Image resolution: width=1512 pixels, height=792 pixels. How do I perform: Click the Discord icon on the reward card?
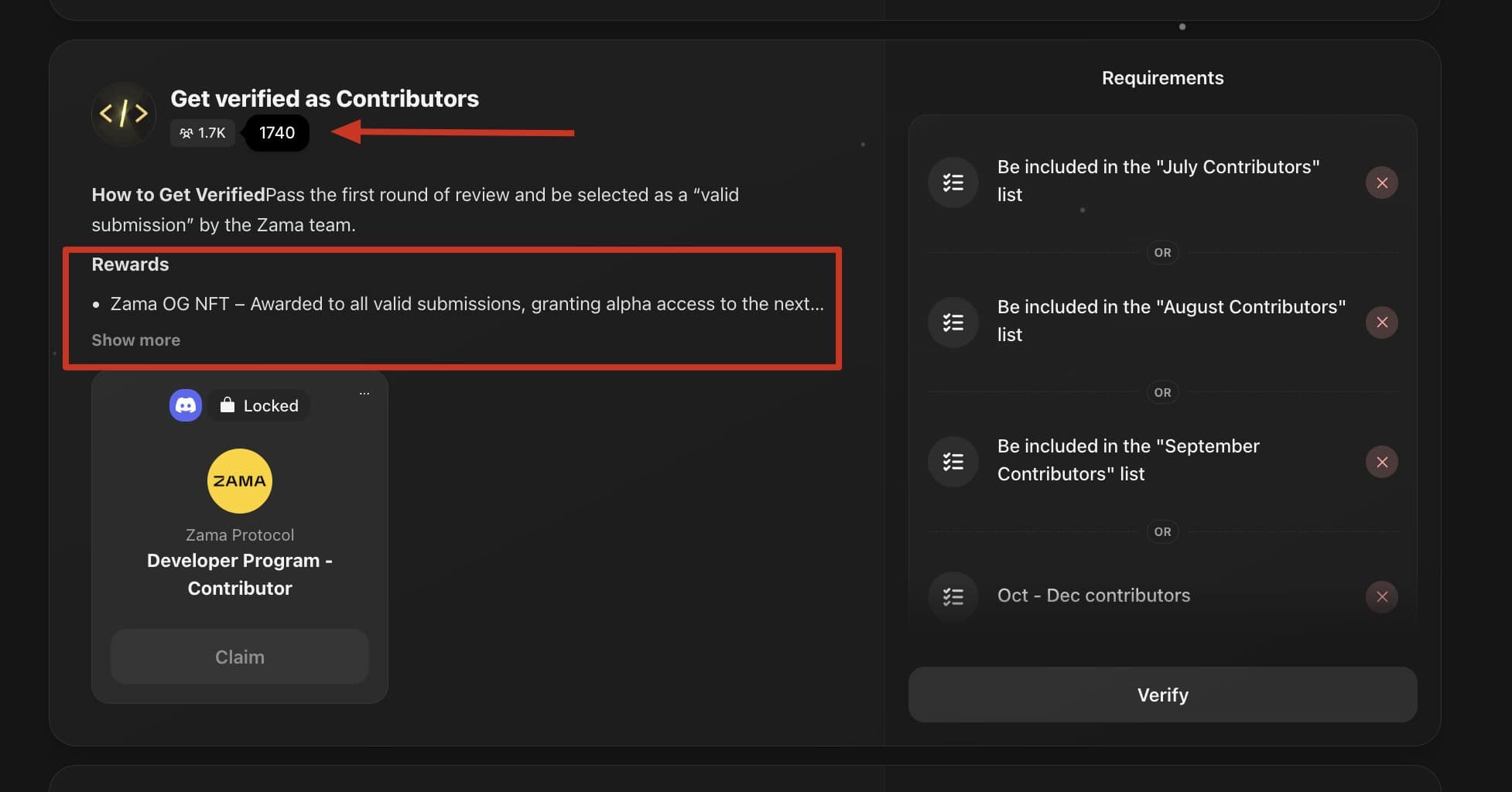(185, 405)
